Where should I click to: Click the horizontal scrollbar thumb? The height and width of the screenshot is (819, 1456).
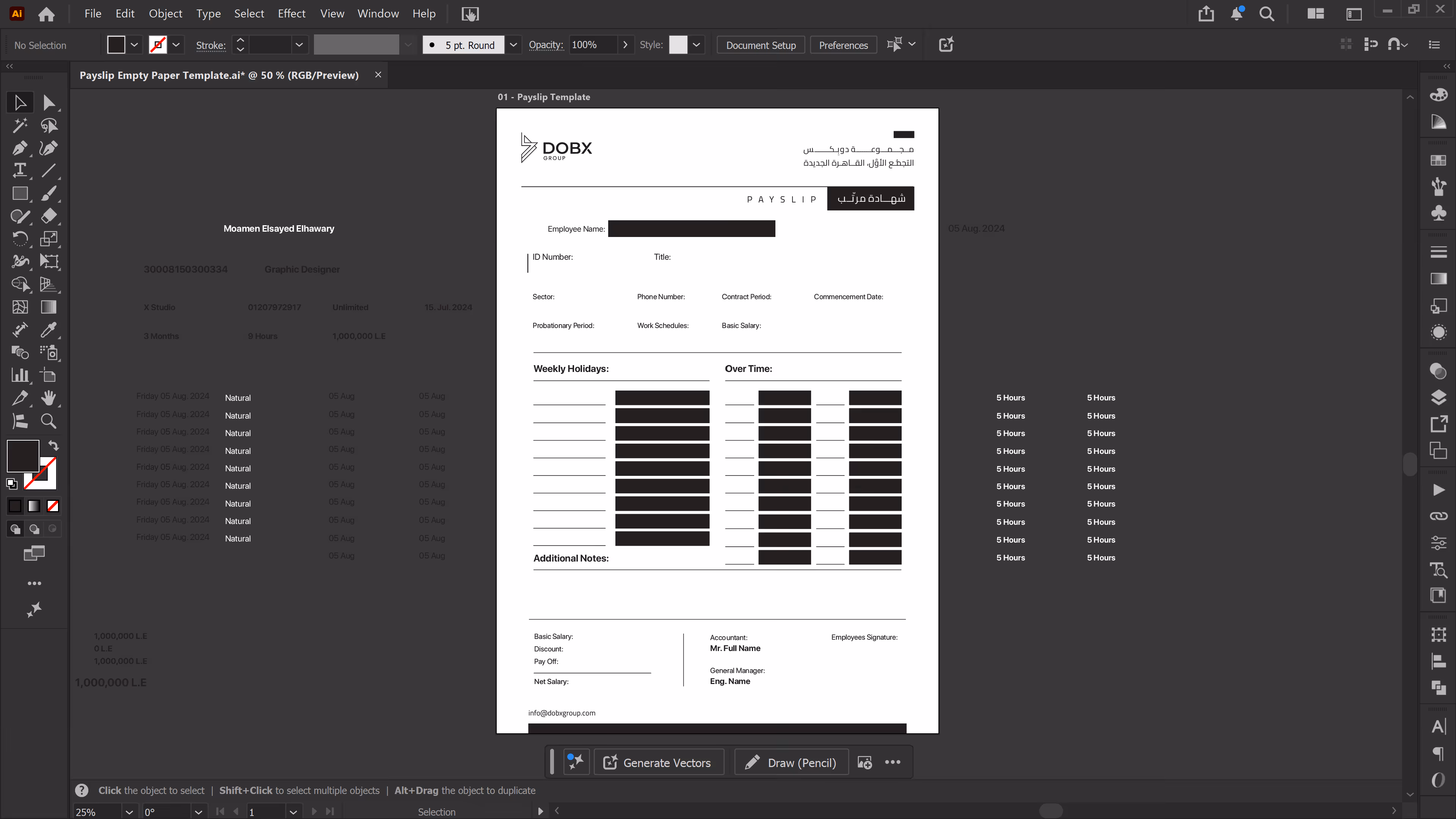click(1051, 811)
